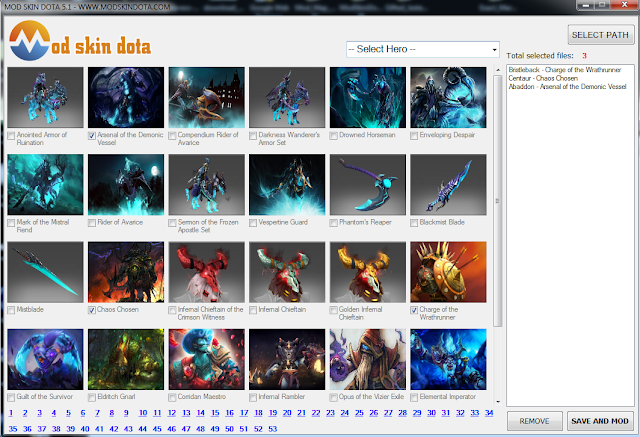Image resolution: width=640 pixels, height=437 pixels.
Task: Select Centaur - Chaos Chosen list entry
Action: 543,78
